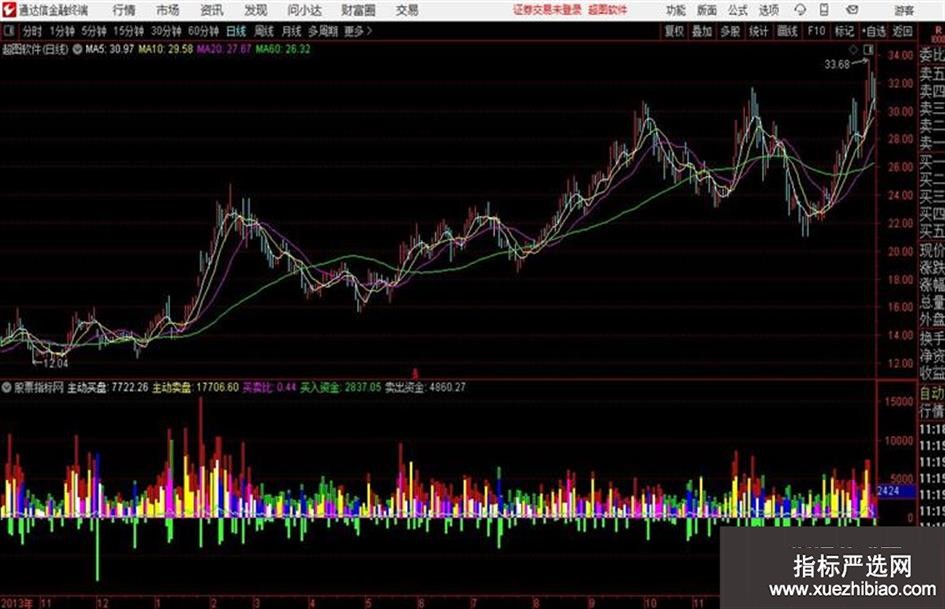Viewport: 945px width, 609px height.
Task: Toggle 自选 watchlist button
Action: click(874, 31)
